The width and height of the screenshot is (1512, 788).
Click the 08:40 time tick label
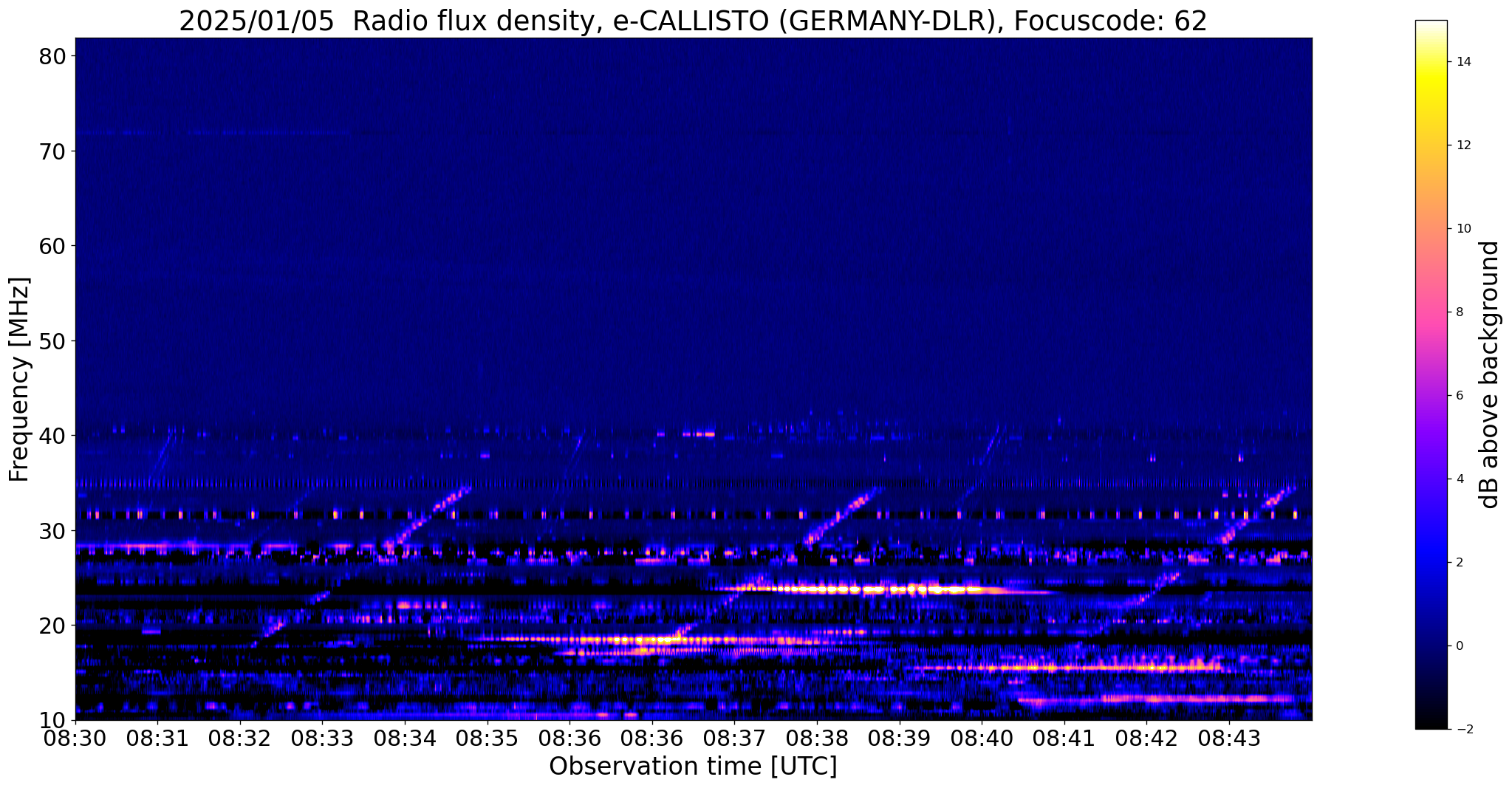click(982, 739)
